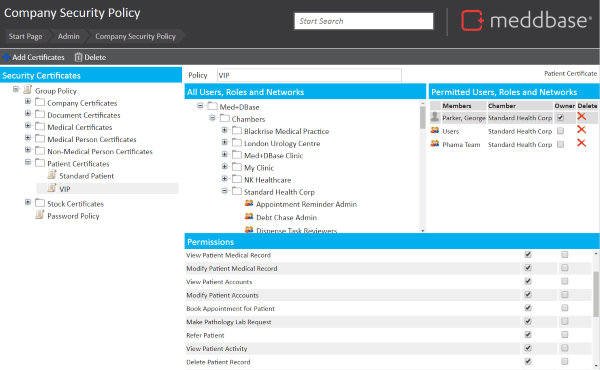Click the Parker, George user icon
The image size is (600, 370).
tap(435, 117)
